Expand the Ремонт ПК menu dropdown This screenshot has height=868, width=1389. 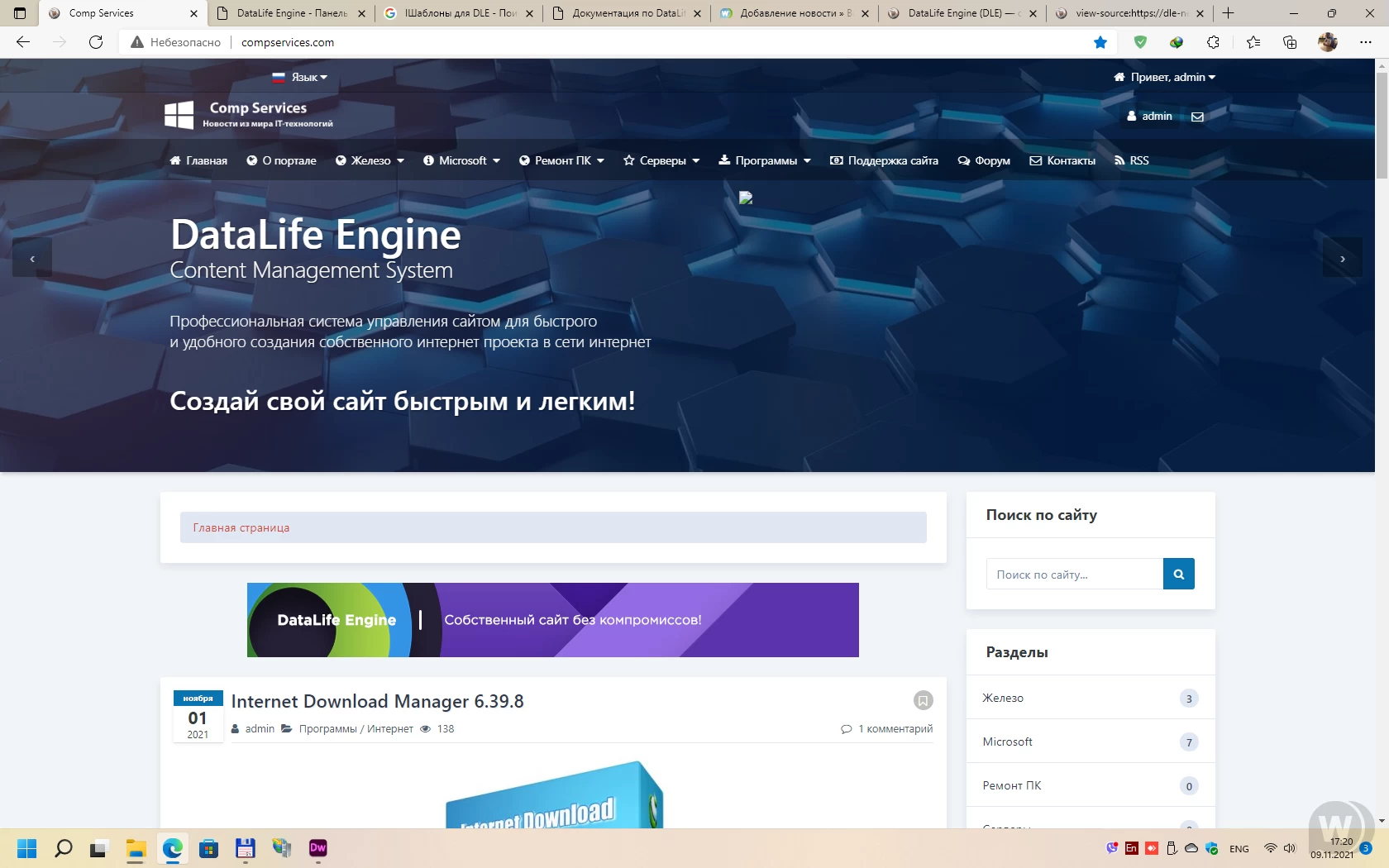coord(561,160)
